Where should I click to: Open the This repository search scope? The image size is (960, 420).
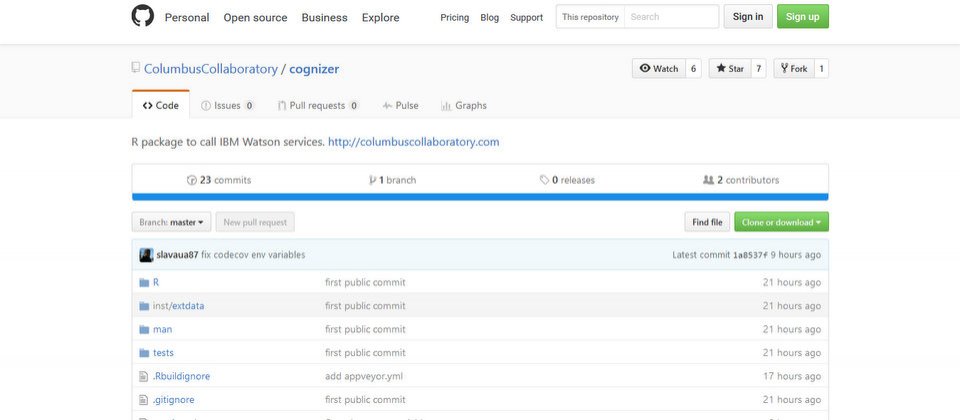(590, 17)
